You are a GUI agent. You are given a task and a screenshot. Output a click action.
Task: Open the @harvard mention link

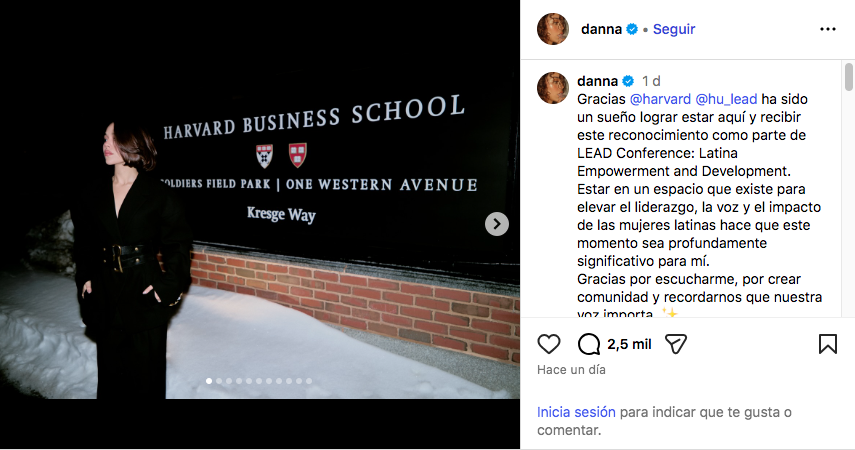coord(660,99)
